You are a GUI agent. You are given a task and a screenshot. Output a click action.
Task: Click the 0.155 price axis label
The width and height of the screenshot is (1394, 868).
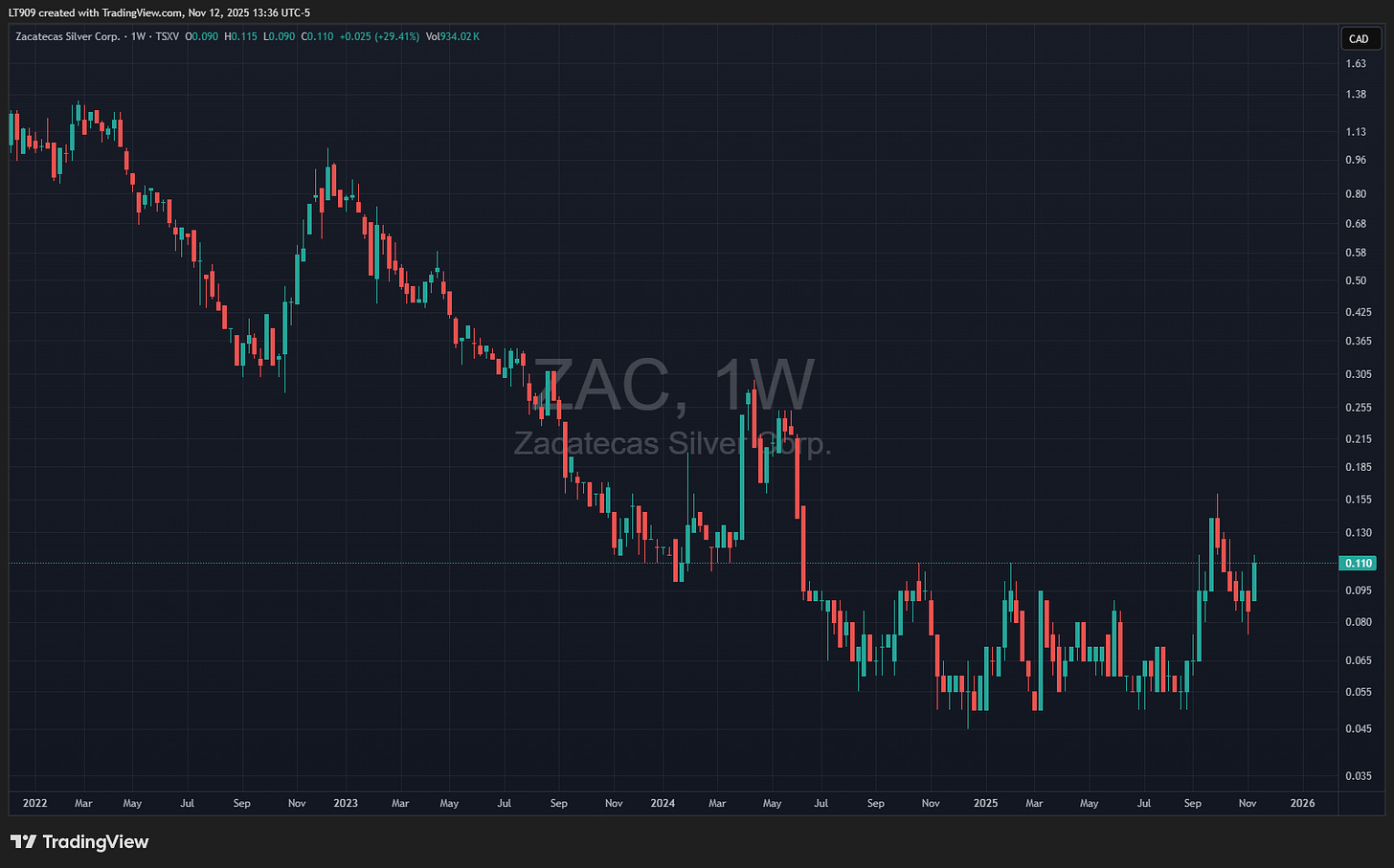pos(1359,500)
